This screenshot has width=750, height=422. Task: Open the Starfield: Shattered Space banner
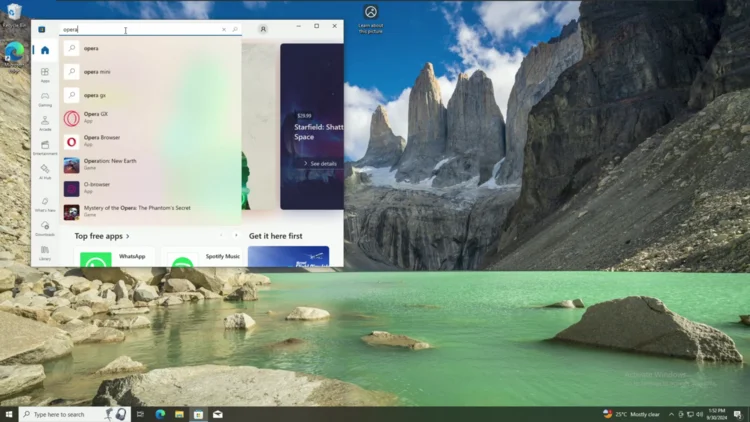[x=312, y=126]
